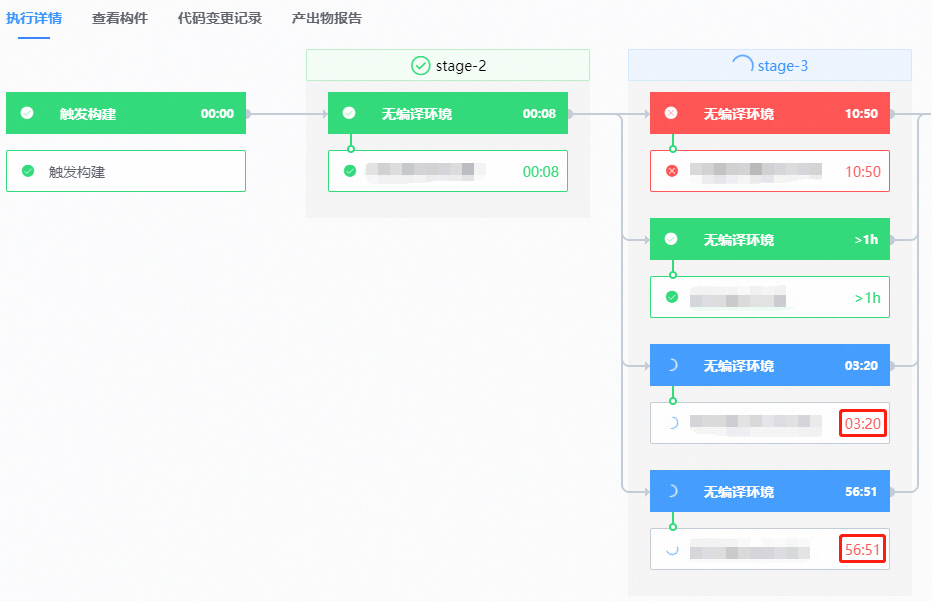
Task: Click loading spinner icon in stage-3 header
Action: (x=742, y=64)
